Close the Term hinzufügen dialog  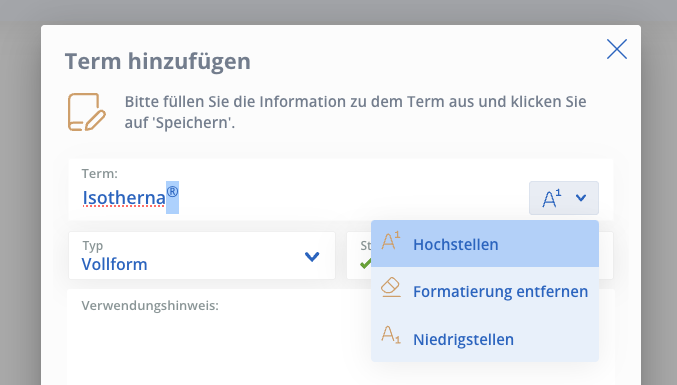pyautogui.click(x=617, y=49)
